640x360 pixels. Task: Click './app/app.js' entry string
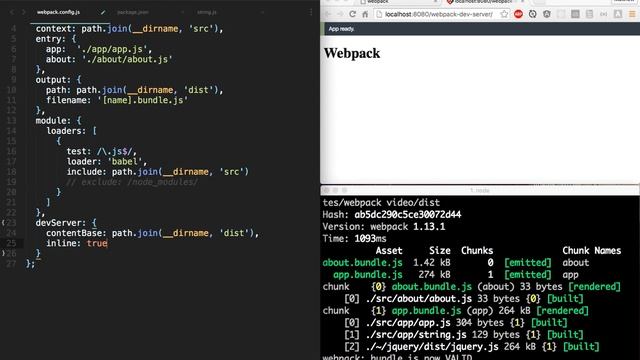(x=114, y=49)
